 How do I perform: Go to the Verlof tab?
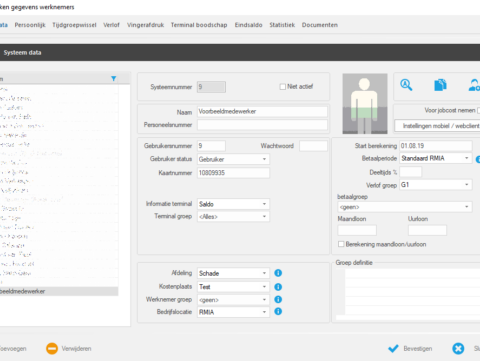click(111, 25)
